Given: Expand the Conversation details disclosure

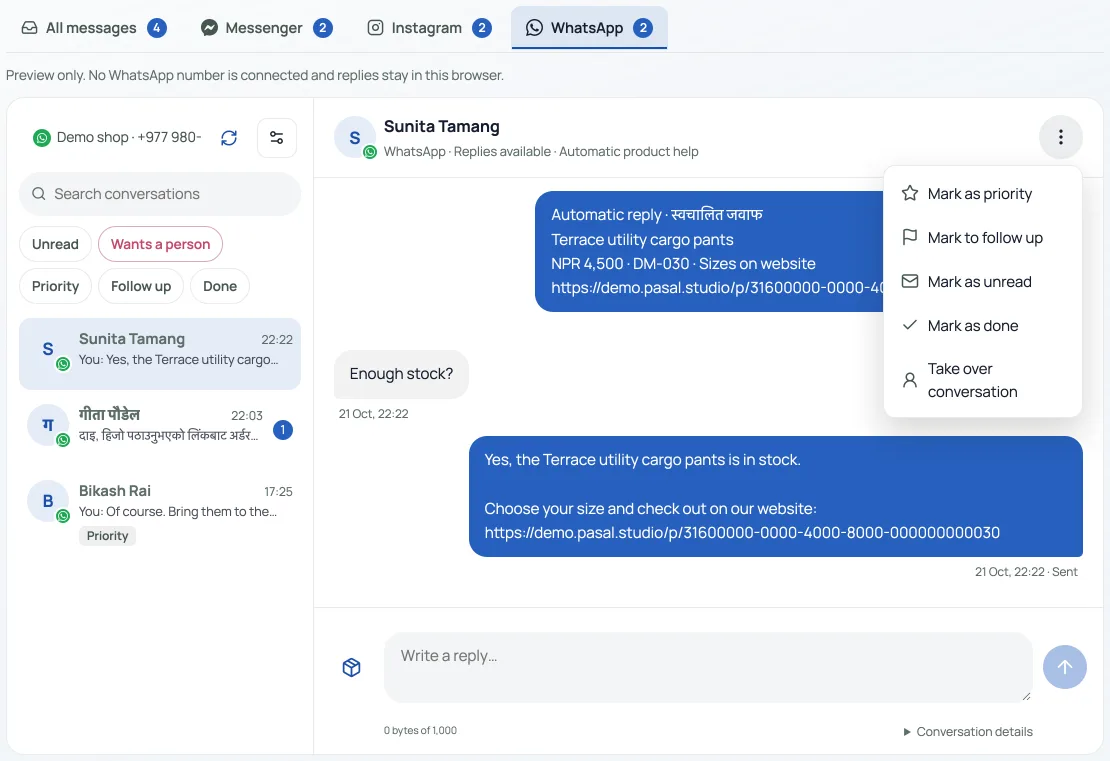Looking at the screenshot, I should point(968,731).
